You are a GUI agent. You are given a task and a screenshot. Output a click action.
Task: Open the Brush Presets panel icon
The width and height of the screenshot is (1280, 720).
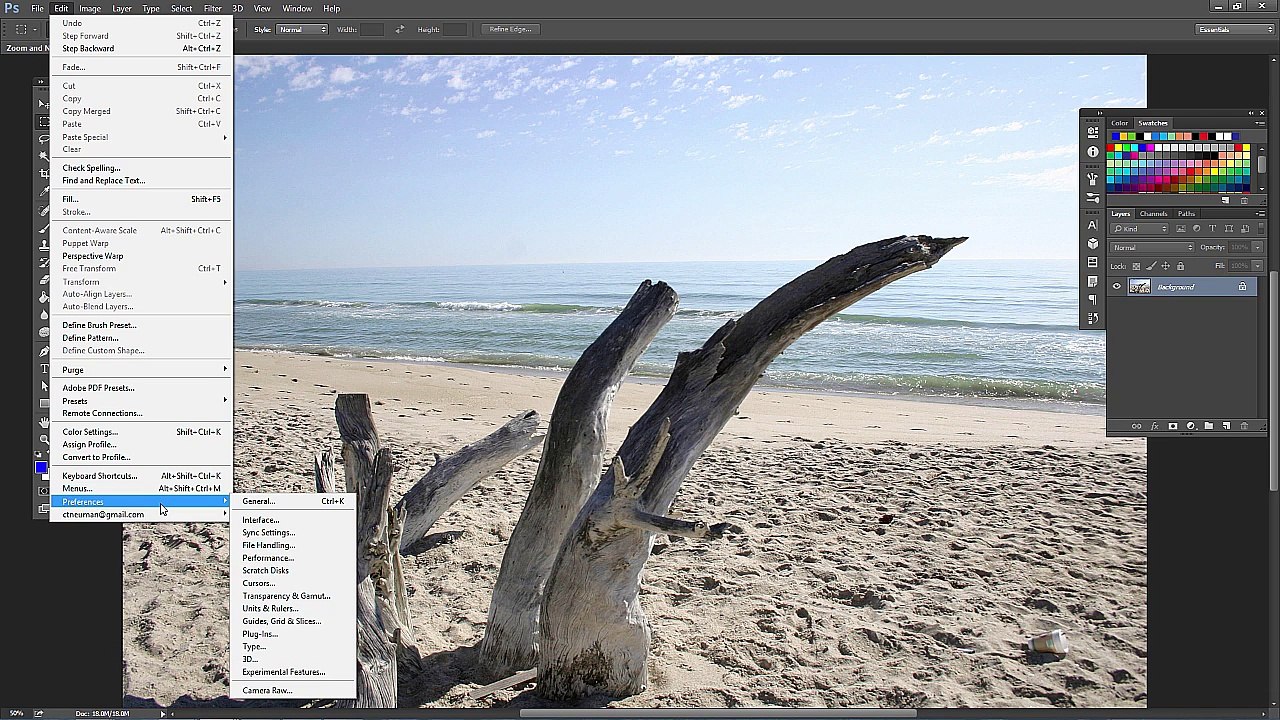pyautogui.click(x=1093, y=197)
